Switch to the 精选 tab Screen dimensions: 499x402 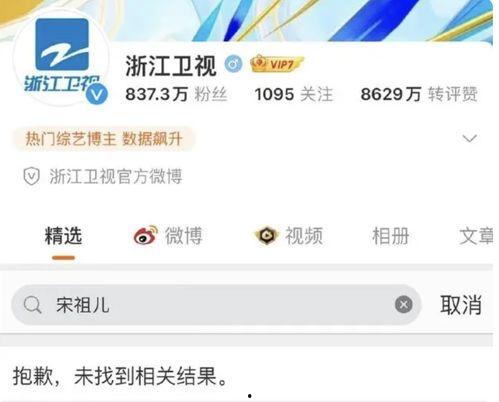63,236
